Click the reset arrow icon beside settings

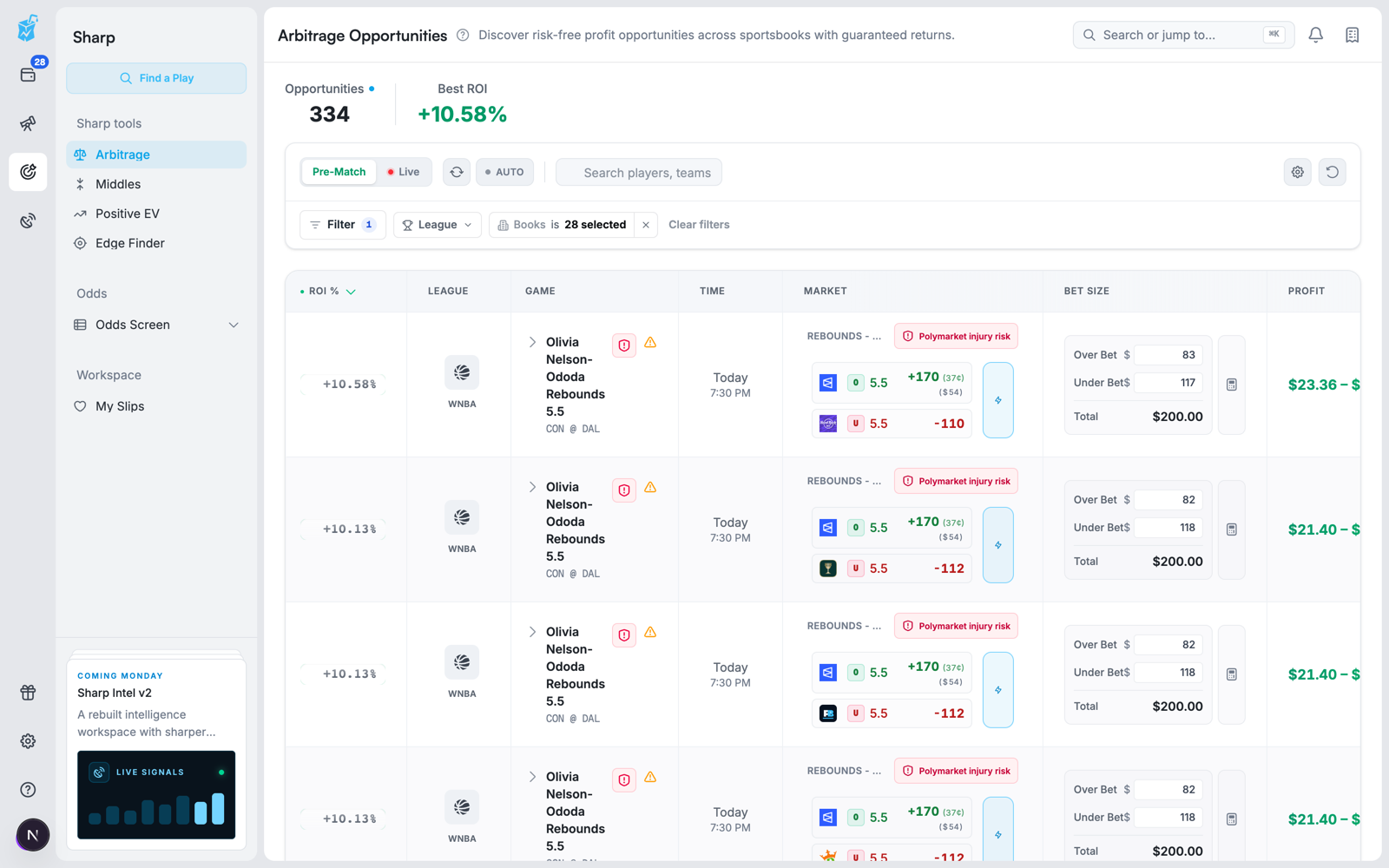1333,172
